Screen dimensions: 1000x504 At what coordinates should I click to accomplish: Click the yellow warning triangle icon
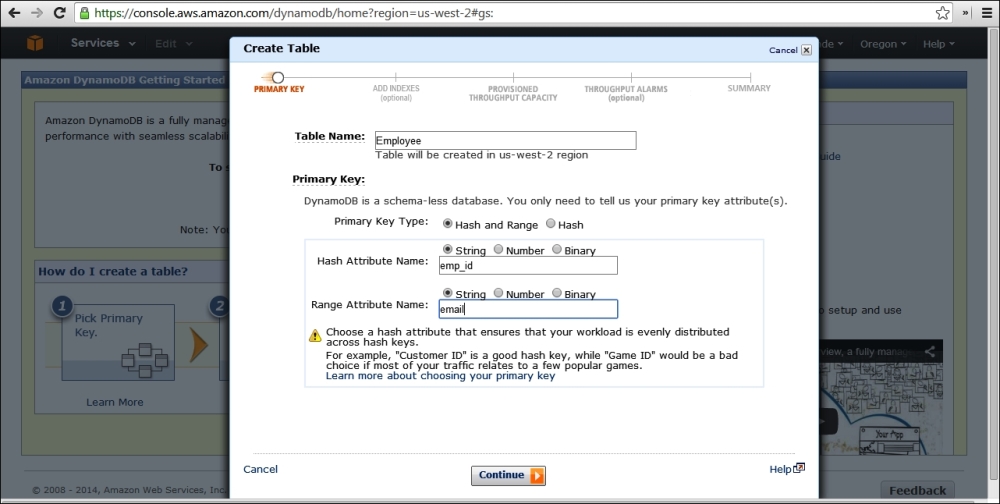pyautogui.click(x=314, y=335)
